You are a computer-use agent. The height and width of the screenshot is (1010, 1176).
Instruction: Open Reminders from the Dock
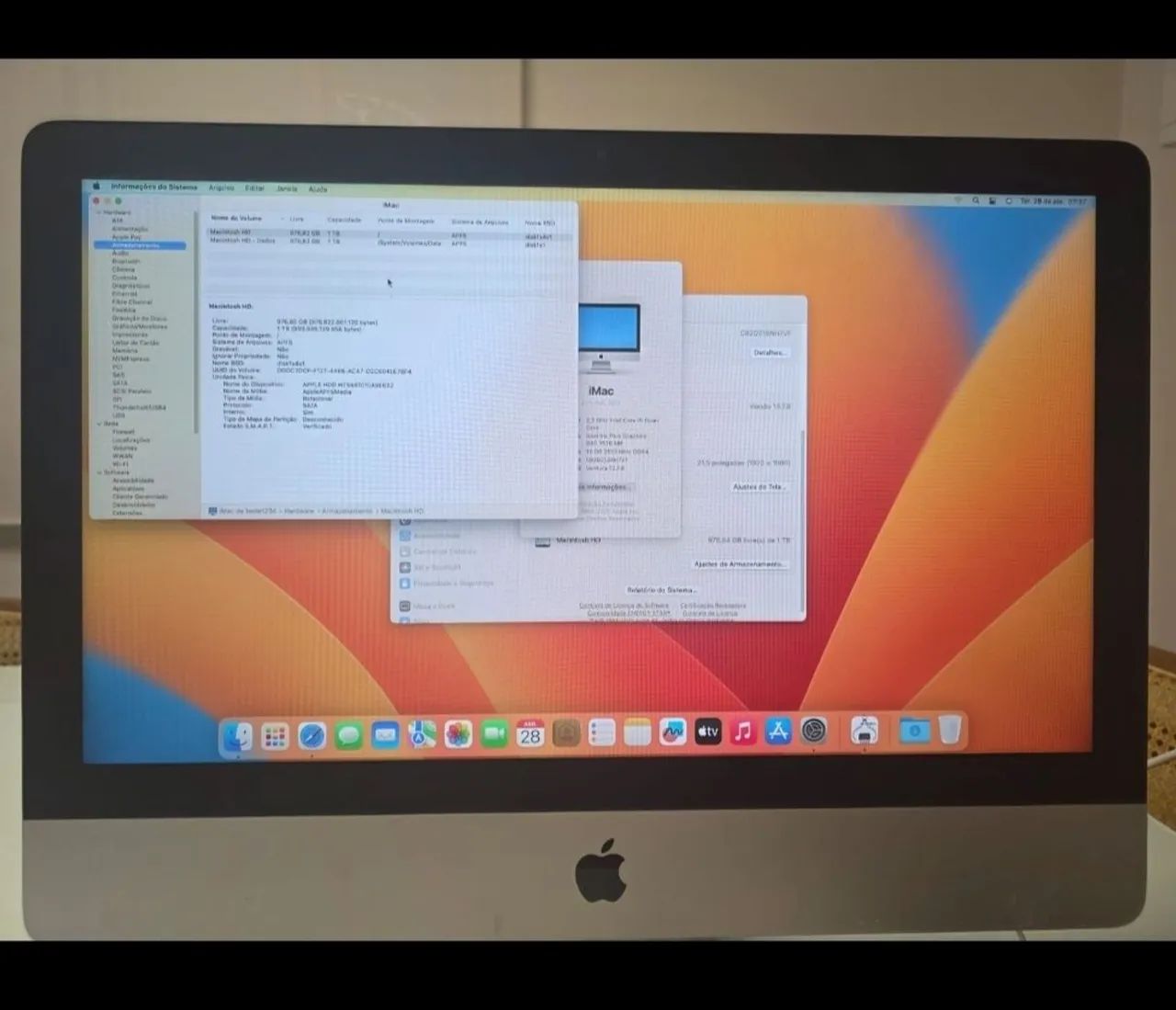tap(602, 733)
